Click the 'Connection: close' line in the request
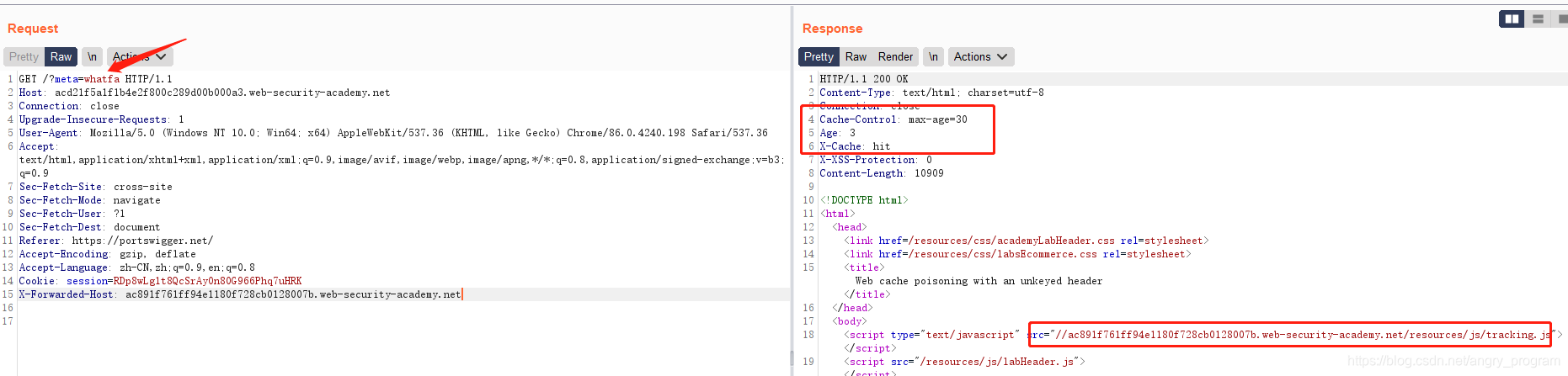 [x=69, y=106]
